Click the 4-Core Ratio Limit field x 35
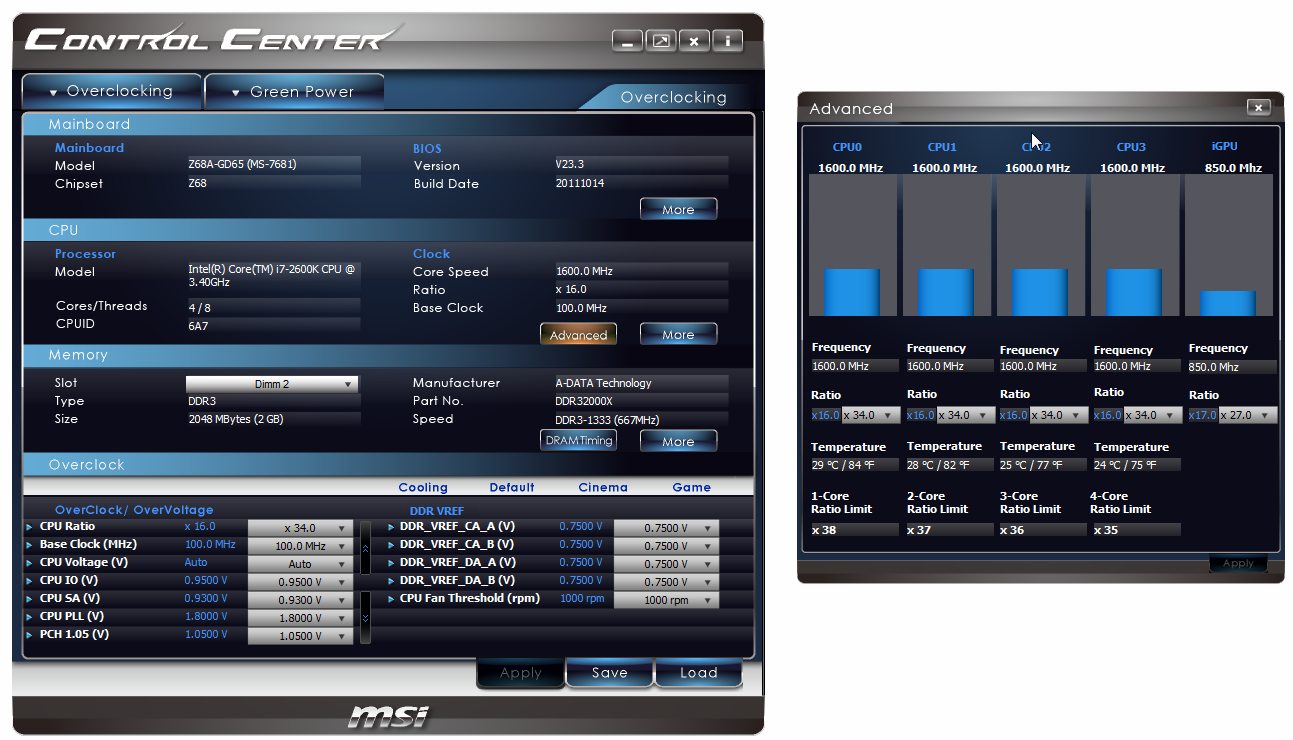The height and width of the screenshot is (740, 1293). click(1135, 530)
